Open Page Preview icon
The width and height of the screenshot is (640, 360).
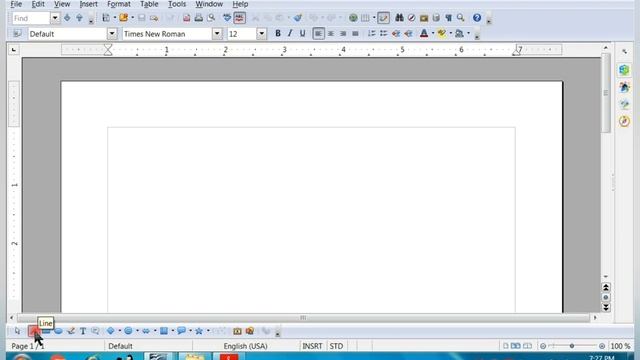tap(211, 18)
